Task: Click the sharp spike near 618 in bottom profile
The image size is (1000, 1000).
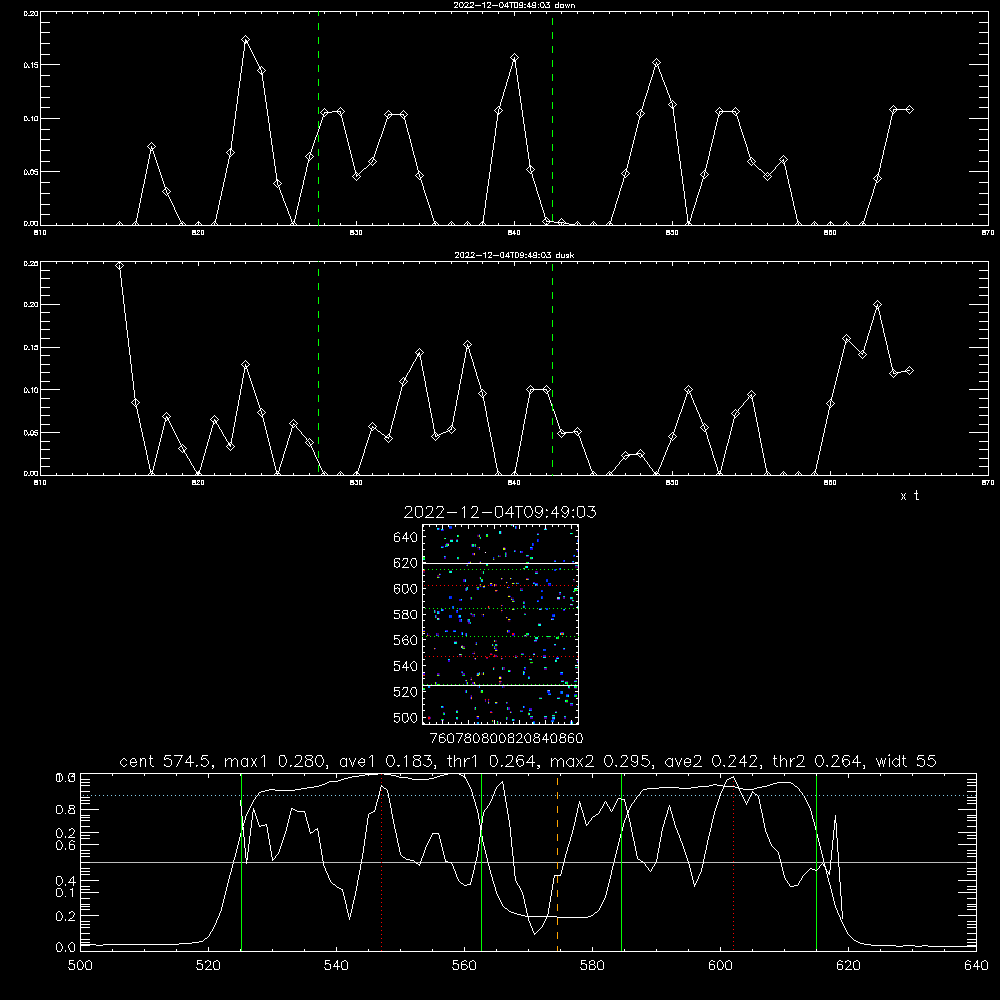Action: pyautogui.click(x=835, y=818)
